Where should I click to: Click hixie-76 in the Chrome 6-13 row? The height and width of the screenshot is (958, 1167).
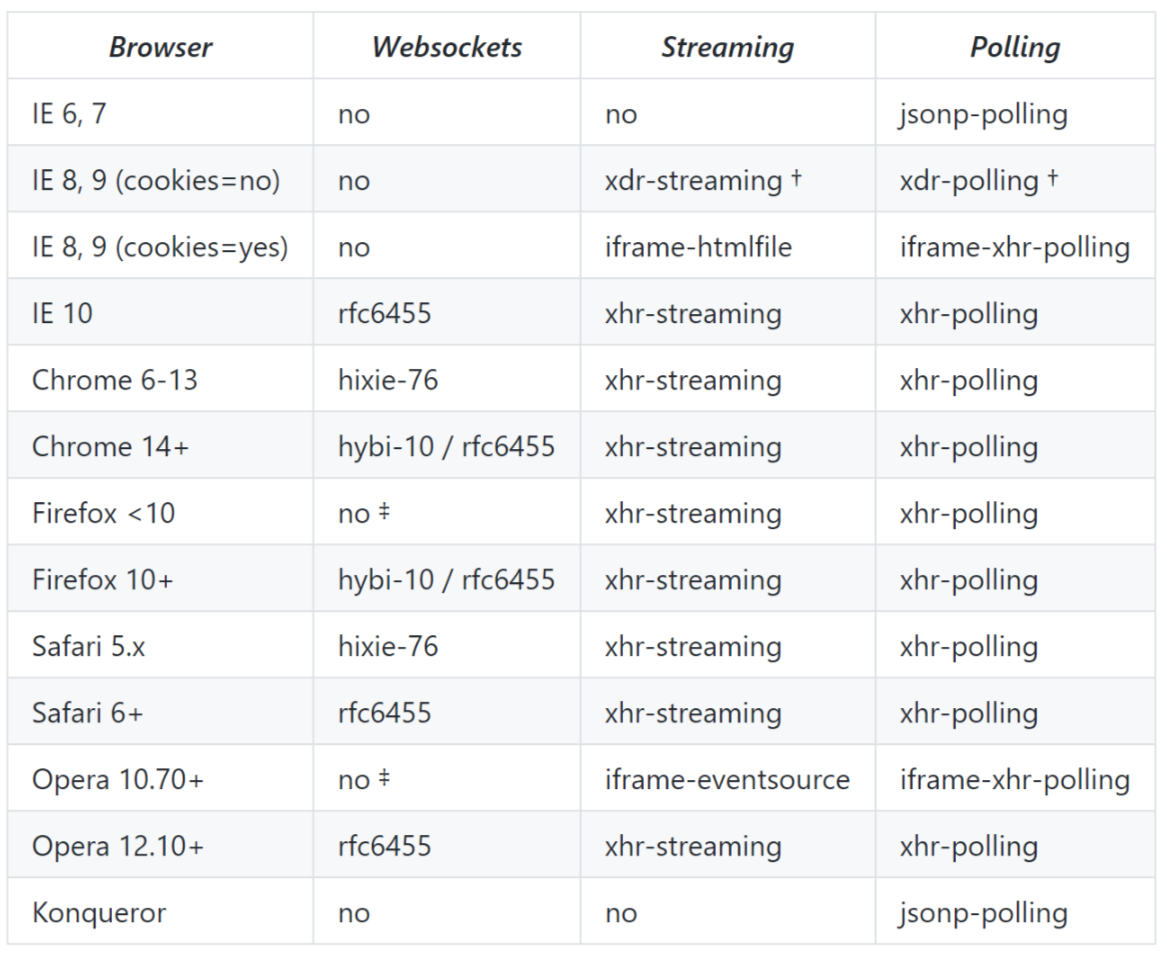388,380
